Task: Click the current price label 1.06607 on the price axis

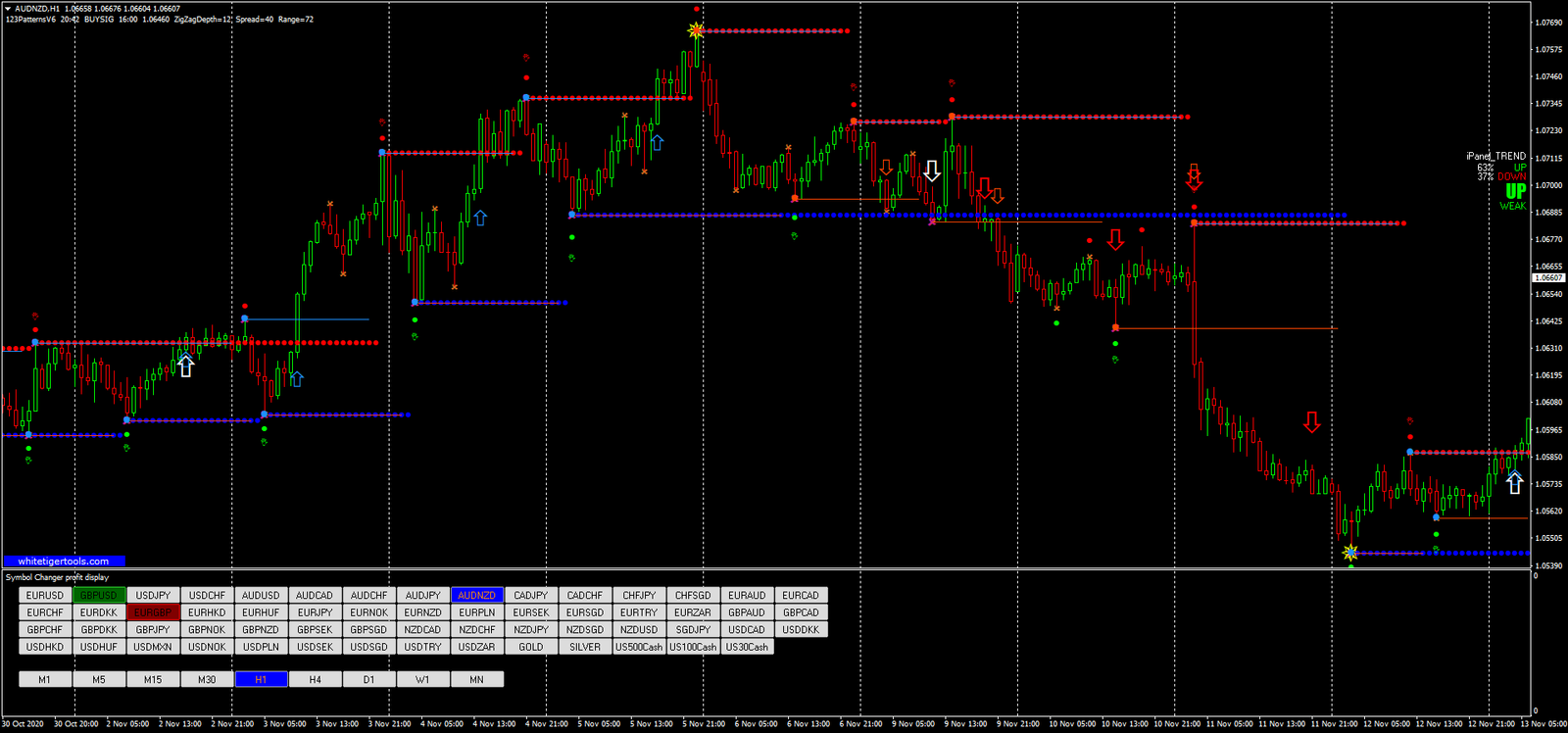Action: (1548, 278)
